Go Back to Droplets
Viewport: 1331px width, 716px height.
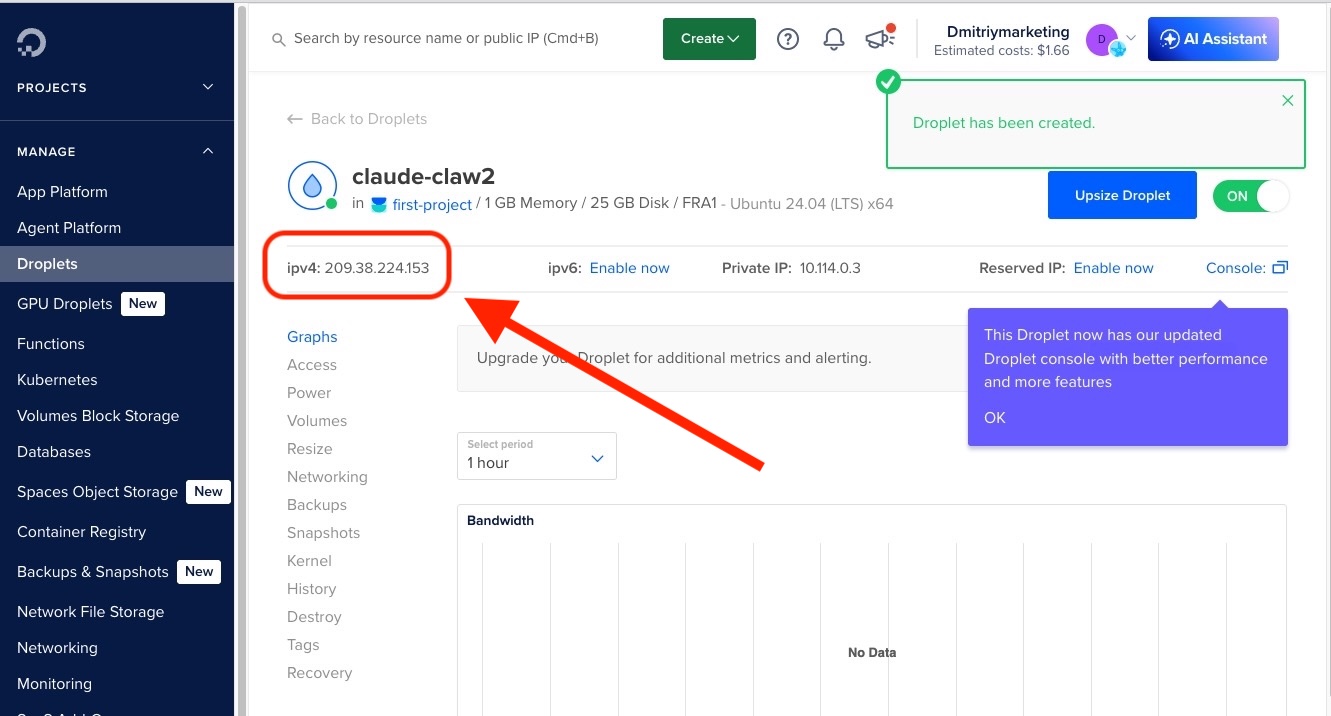pyautogui.click(x=357, y=119)
